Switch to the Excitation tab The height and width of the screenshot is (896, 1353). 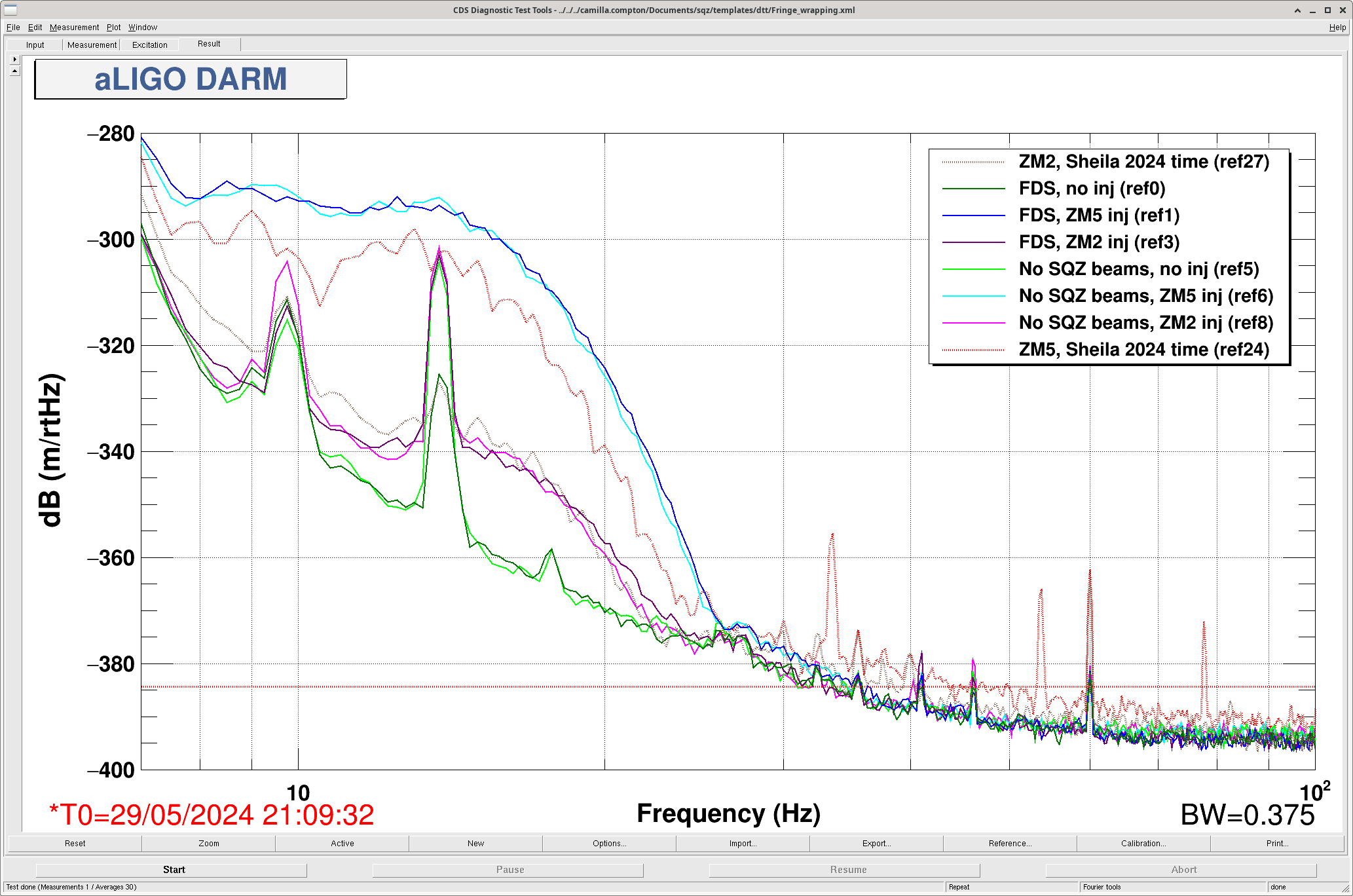(x=149, y=45)
